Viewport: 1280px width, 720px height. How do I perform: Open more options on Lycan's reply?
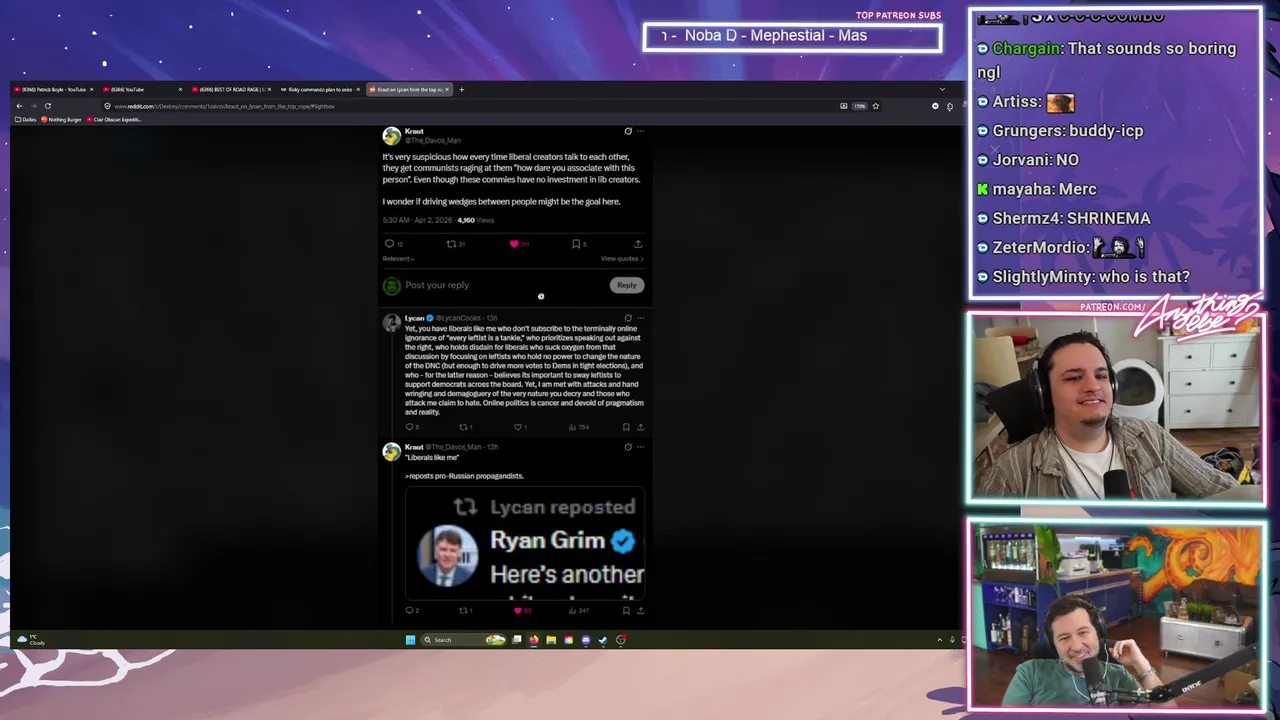(x=641, y=318)
